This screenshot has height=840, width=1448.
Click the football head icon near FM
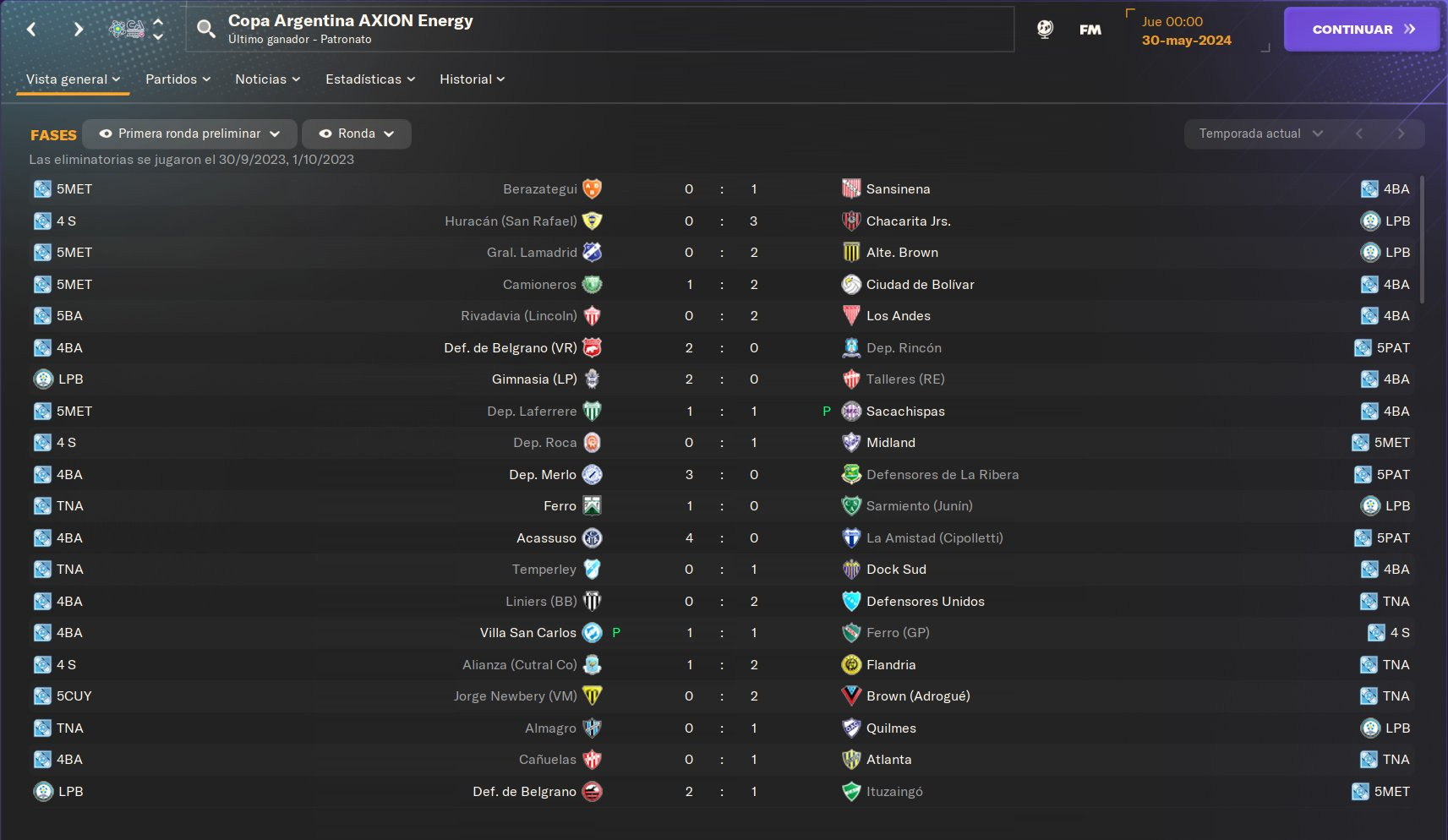point(1045,30)
